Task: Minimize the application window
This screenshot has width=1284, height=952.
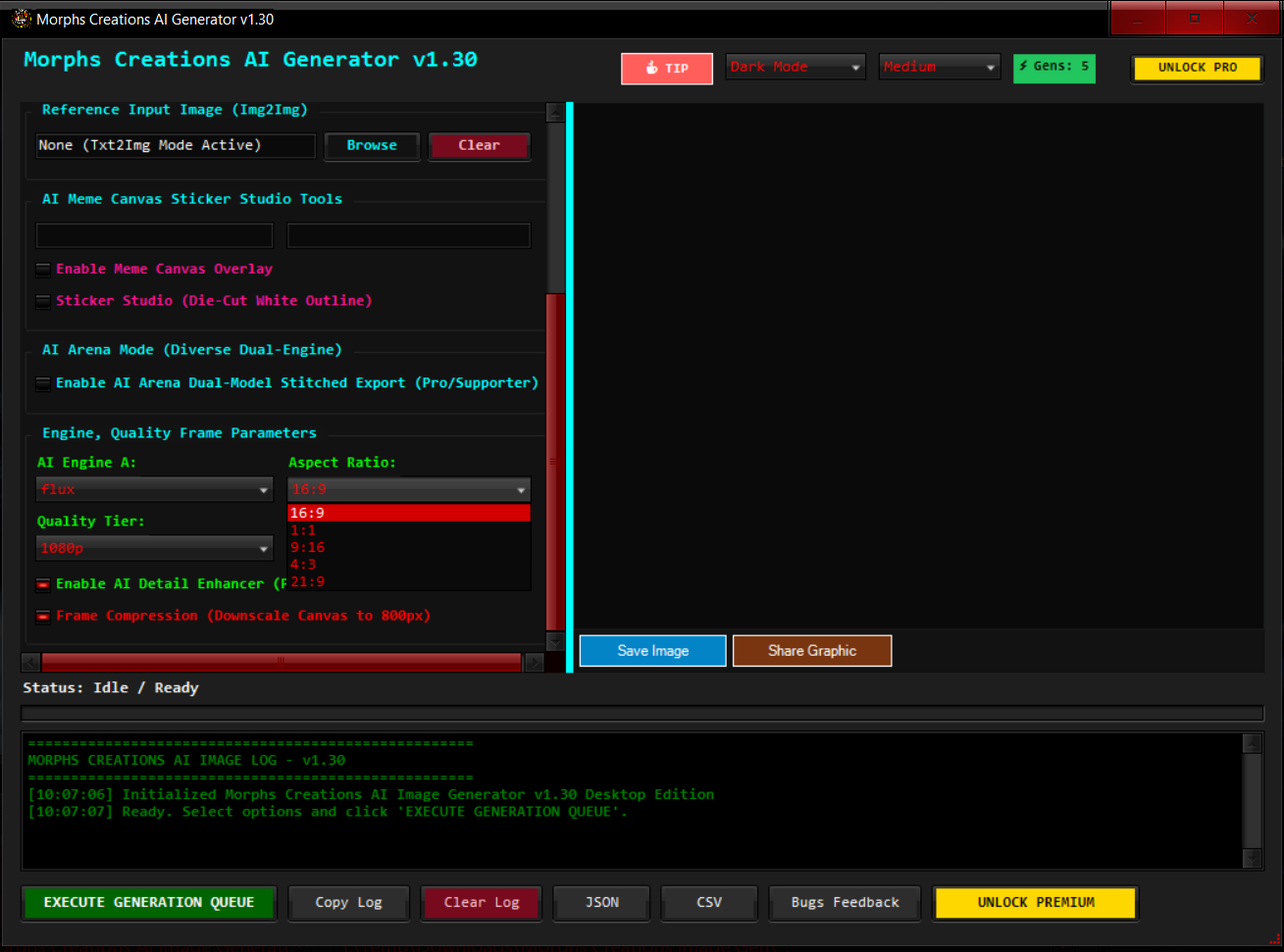Action: point(1138,19)
